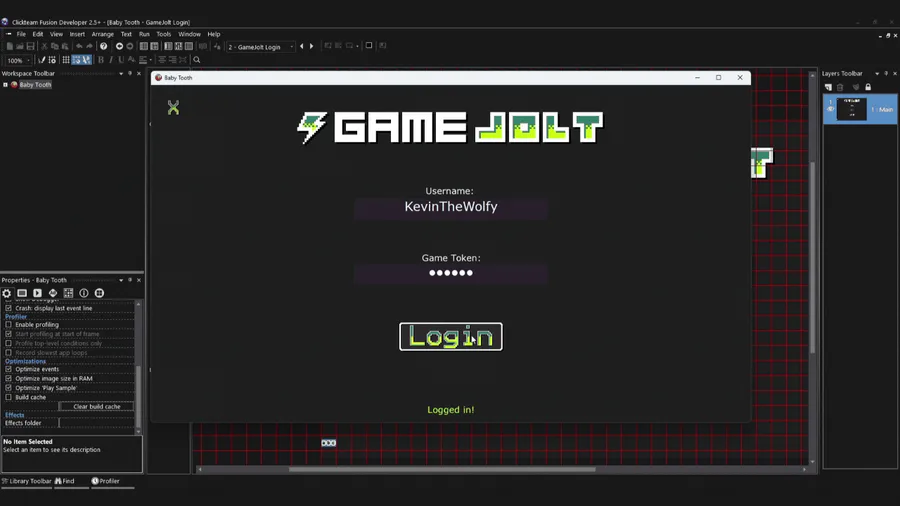Click the Login button
The width and height of the screenshot is (900, 506).
[x=451, y=336]
